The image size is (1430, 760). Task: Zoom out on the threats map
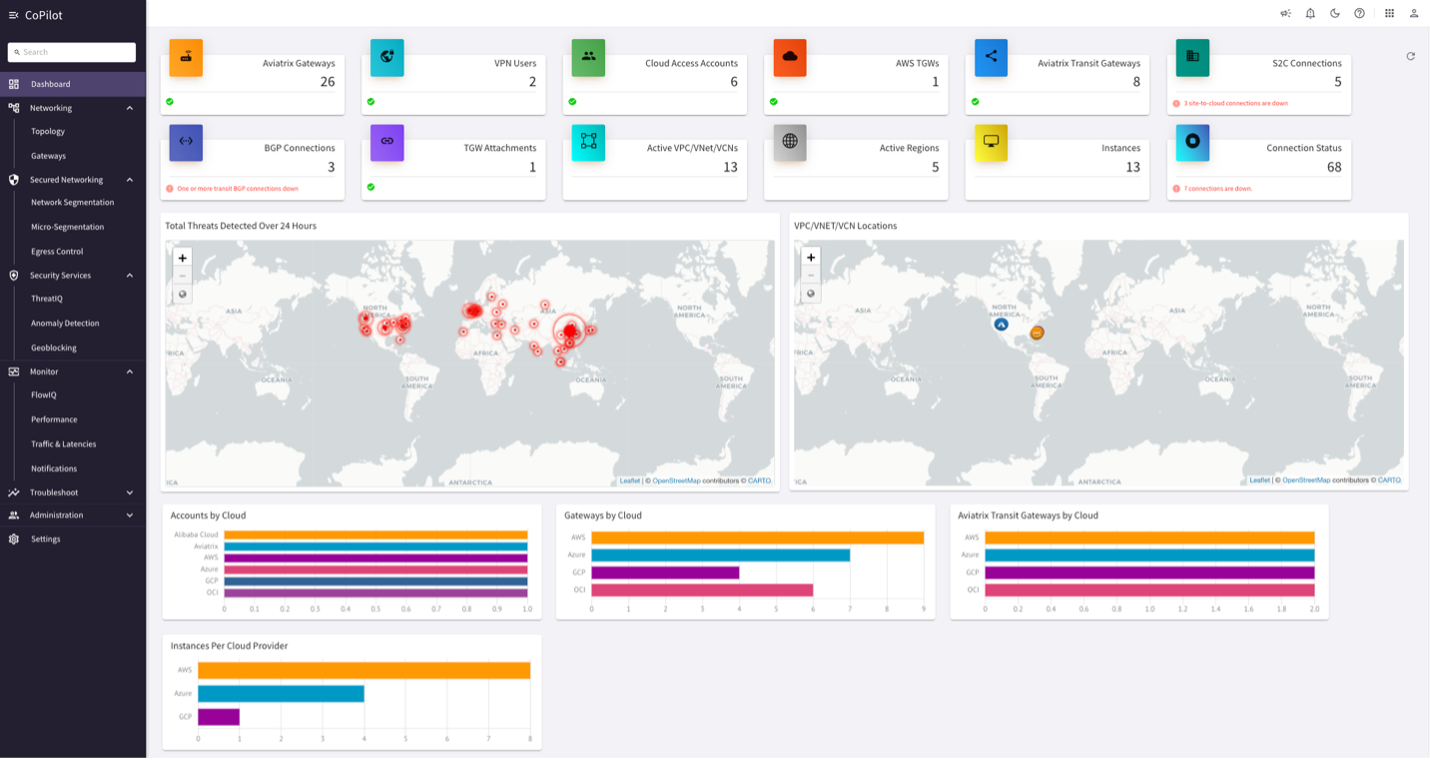point(182,276)
